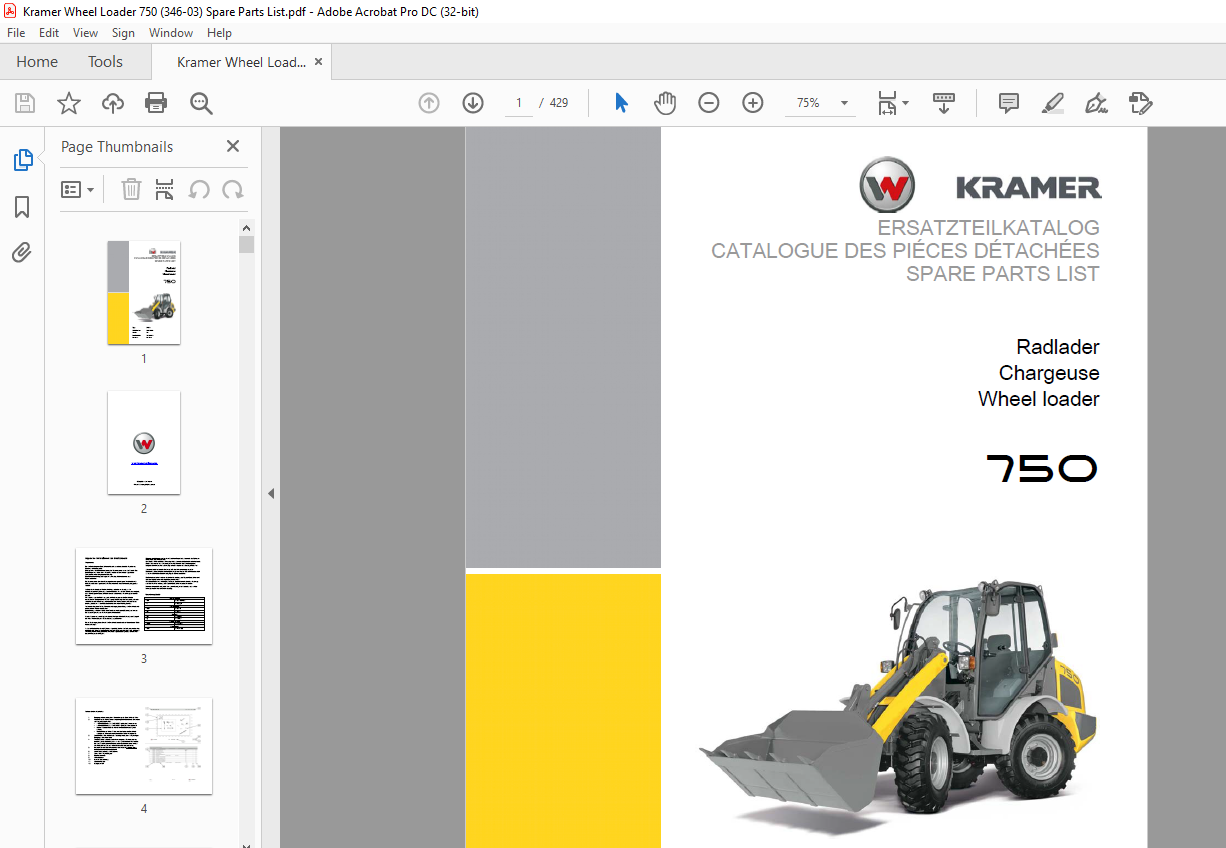Click the scrolling mode keyboard icon
Viewport: 1226px width, 848px height.
[944, 103]
